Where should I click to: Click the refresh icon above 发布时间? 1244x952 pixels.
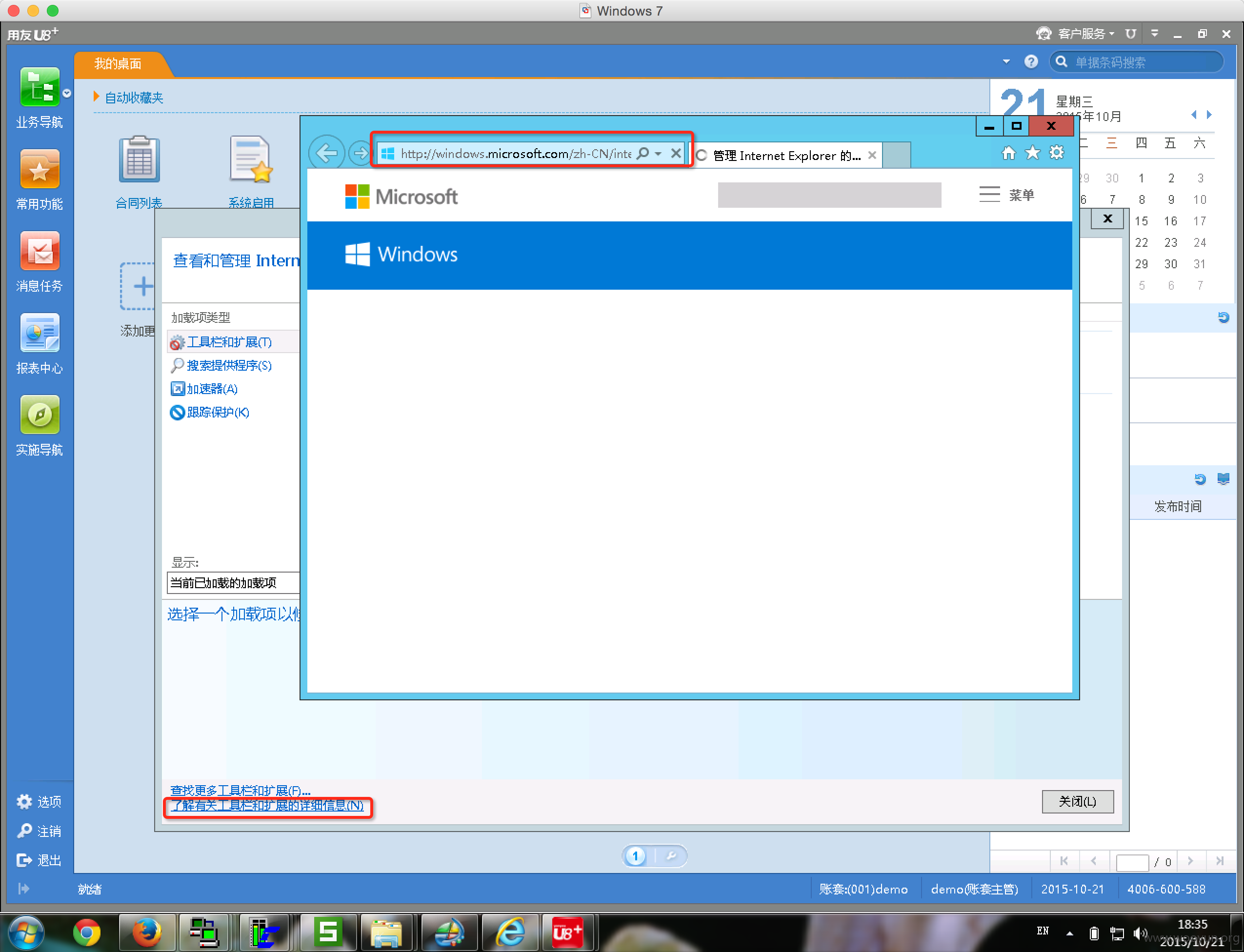coord(1200,479)
